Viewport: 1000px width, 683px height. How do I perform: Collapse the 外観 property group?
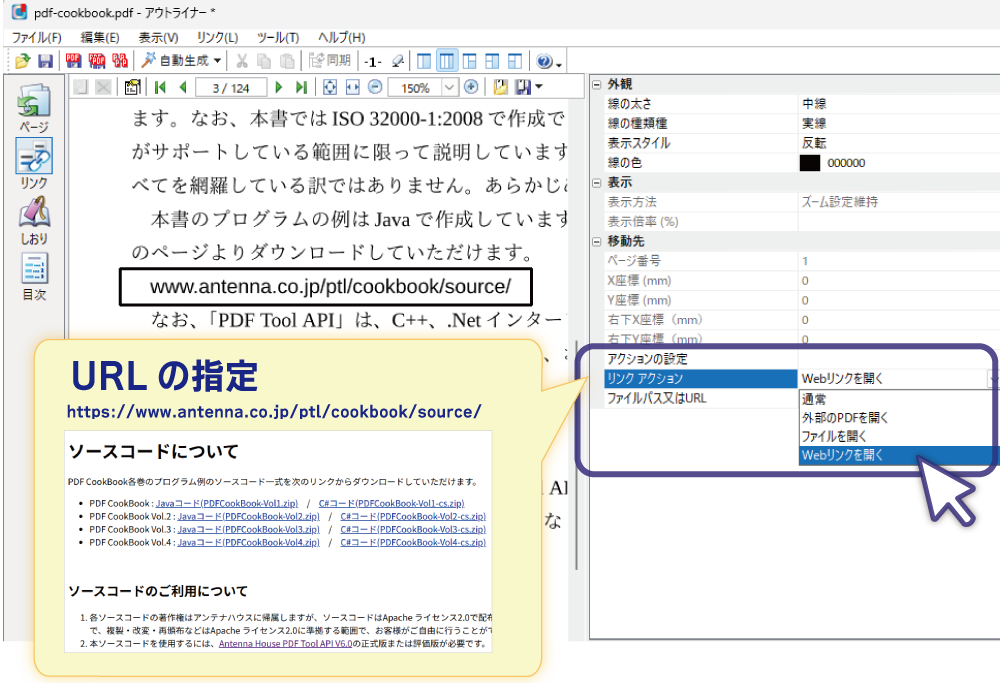click(x=597, y=84)
